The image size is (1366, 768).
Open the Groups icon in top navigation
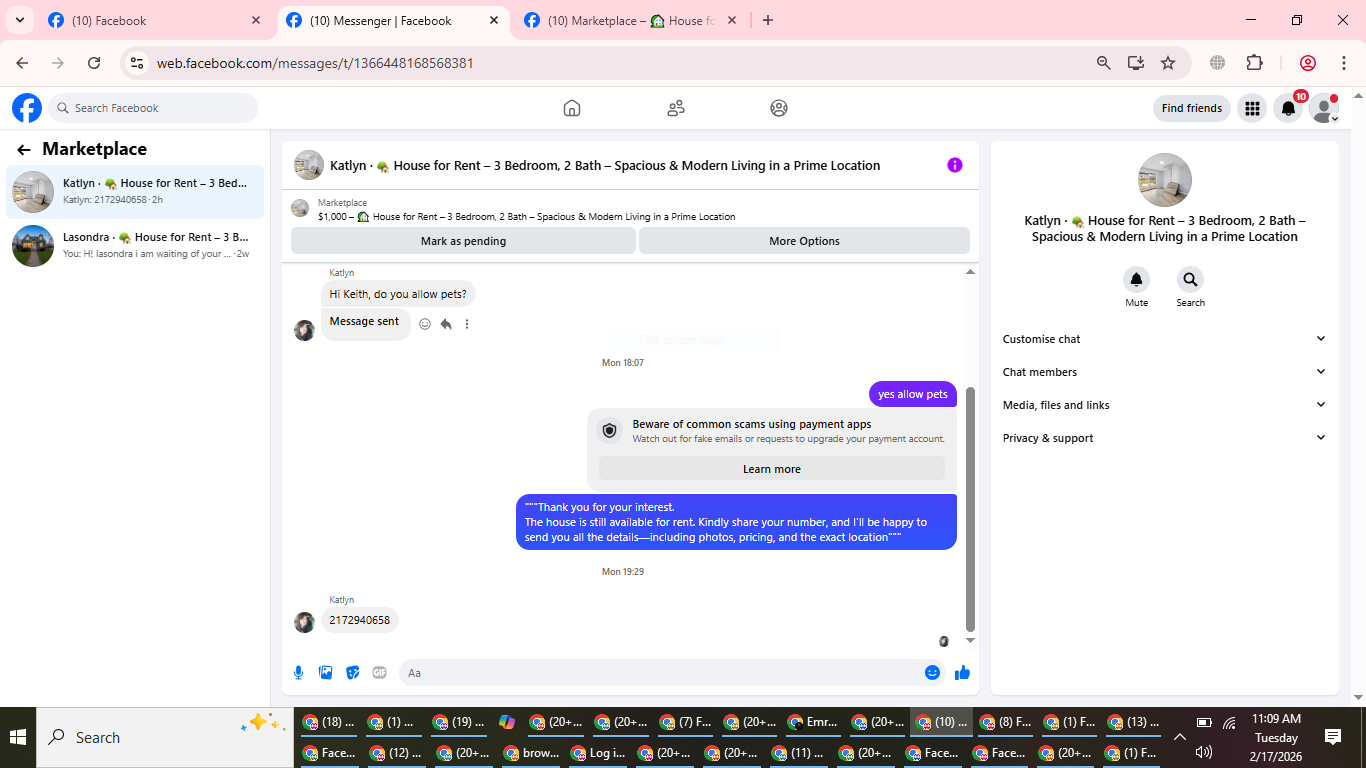pos(779,108)
